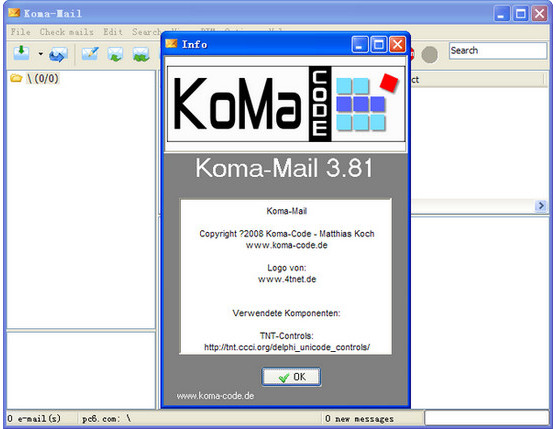Click the Koma-Mail 3.81 version heading
The image size is (556, 429).
[x=284, y=168]
